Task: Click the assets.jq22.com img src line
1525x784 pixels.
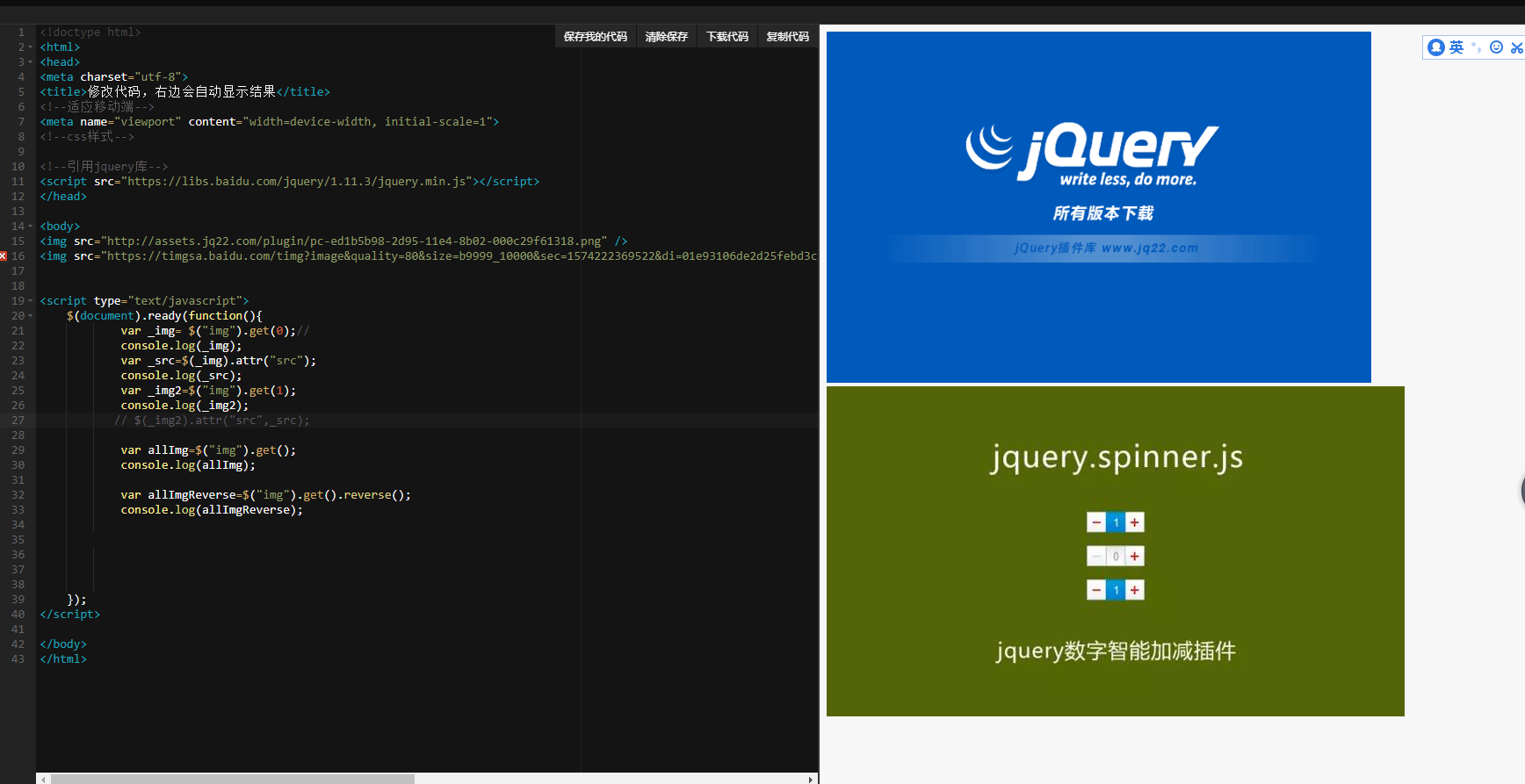Action: (x=334, y=241)
